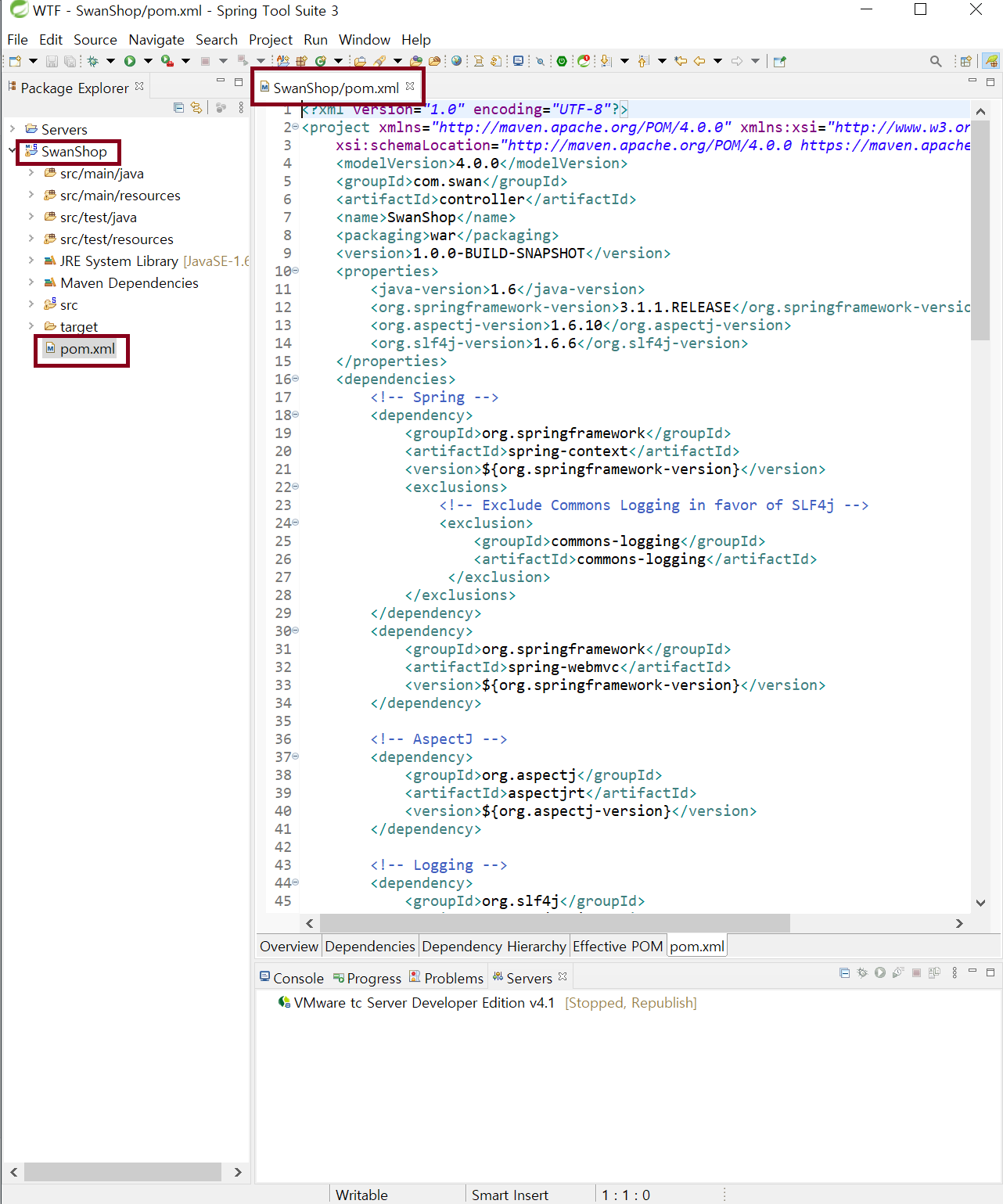Open the Problems tab
The image size is (1003, 1204).
coord(447,978)
